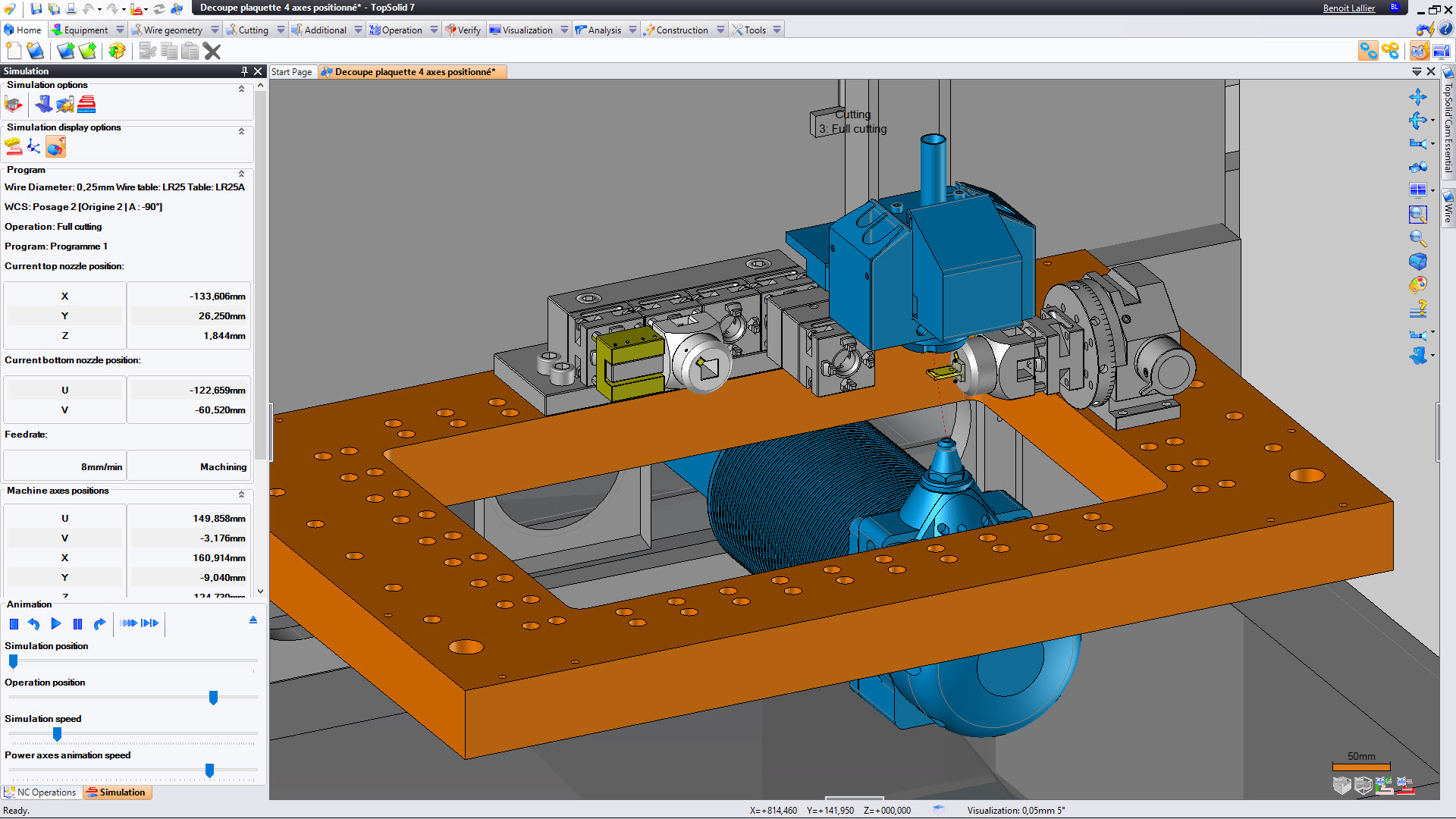The width and height of the screenshot is (1456, 819).
Task: Click the new document icon
Action: point(14,51)
